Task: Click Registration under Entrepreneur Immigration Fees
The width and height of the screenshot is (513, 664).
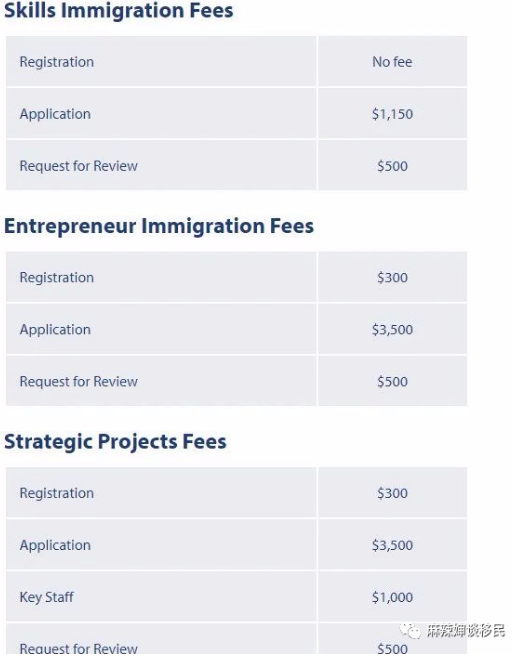Action: [x=57, y=277]
